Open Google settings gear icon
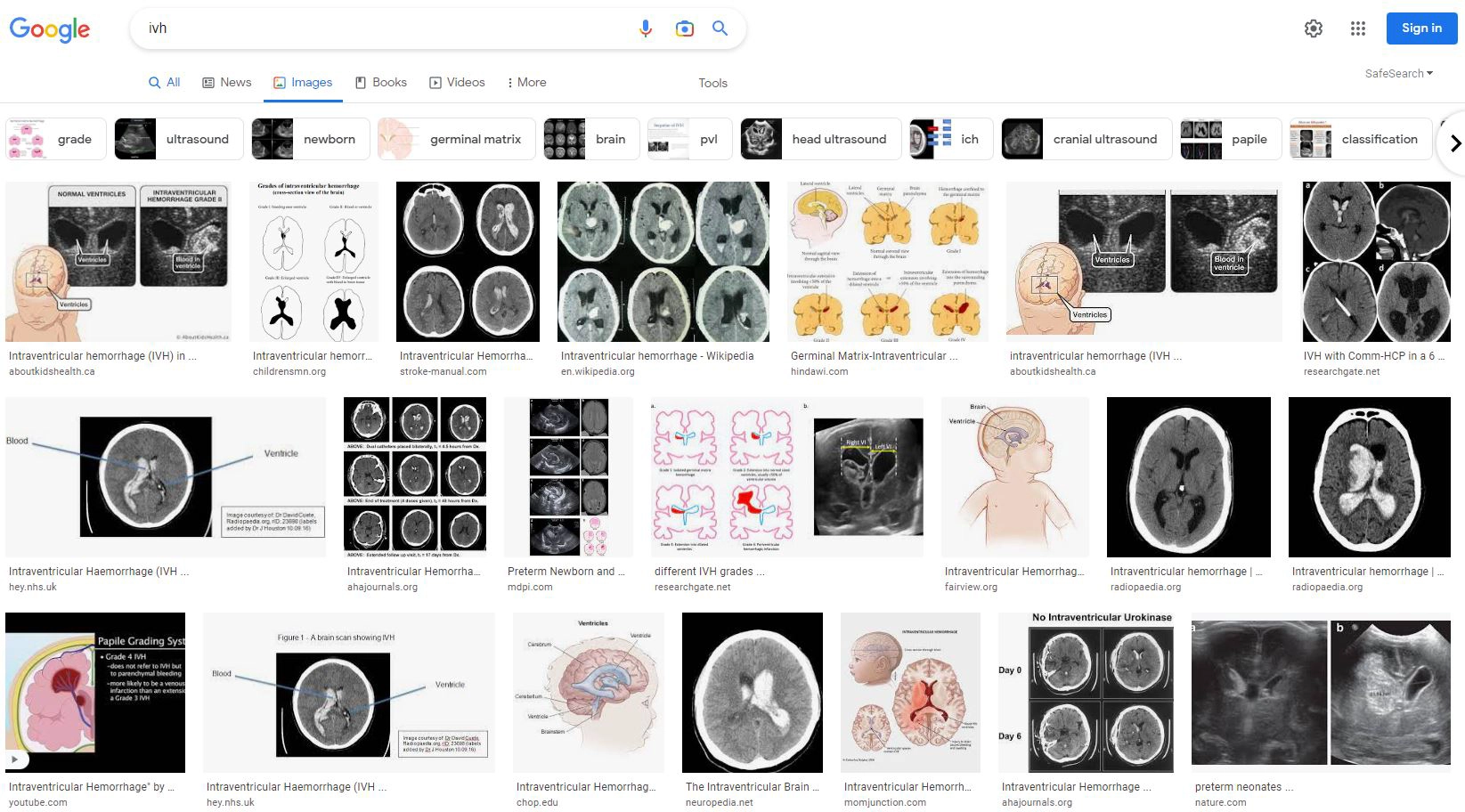Viewport: 1465px width, 812px height. (x=1314, y=28)
